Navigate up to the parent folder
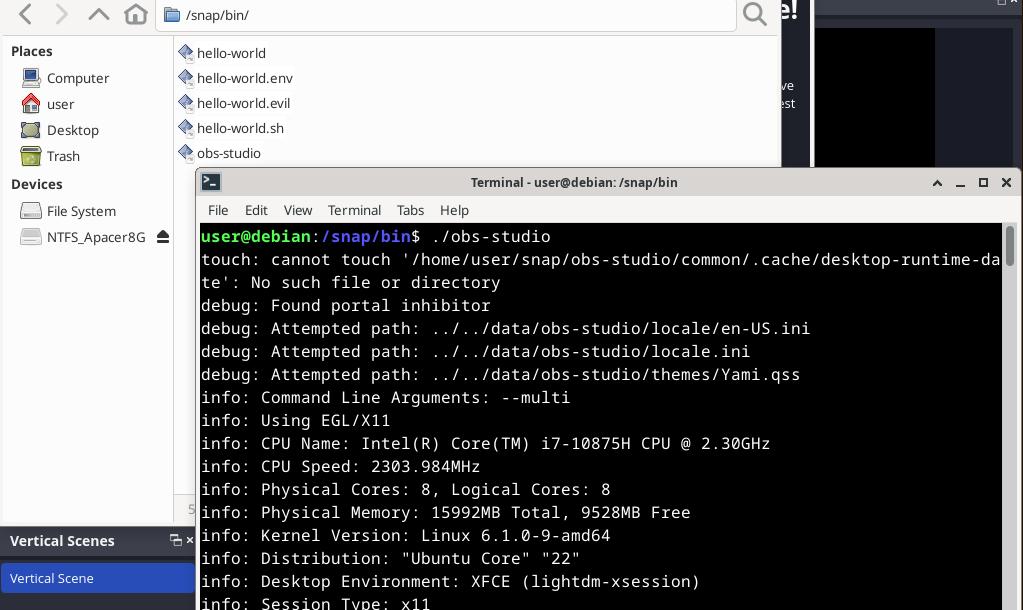 (98, 14)
